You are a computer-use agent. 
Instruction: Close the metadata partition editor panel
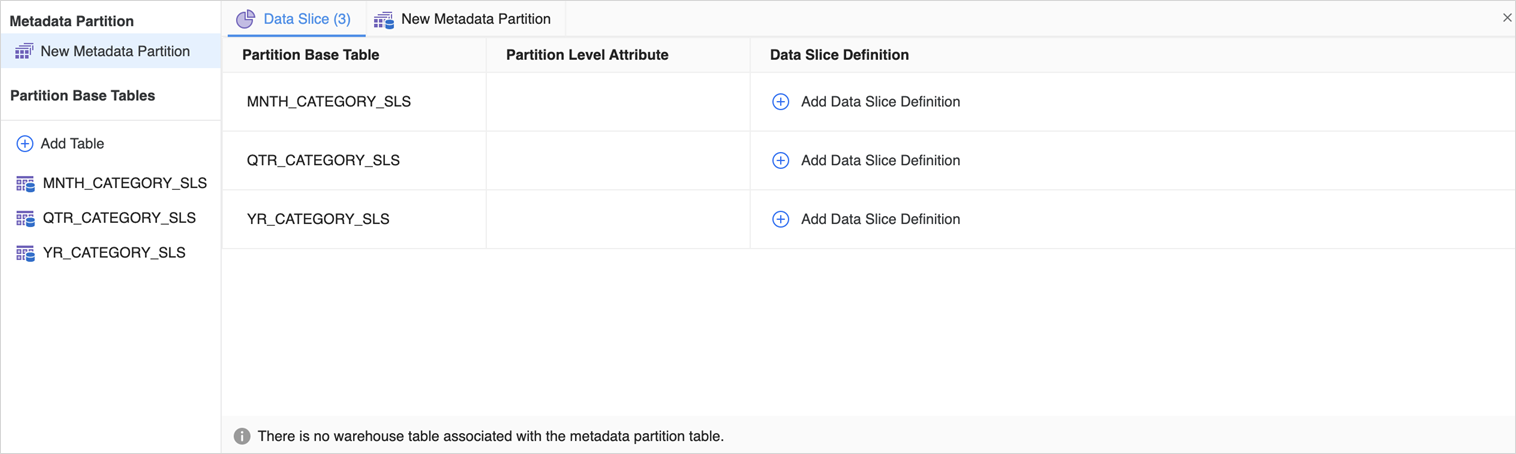(x=1506, y=18)
